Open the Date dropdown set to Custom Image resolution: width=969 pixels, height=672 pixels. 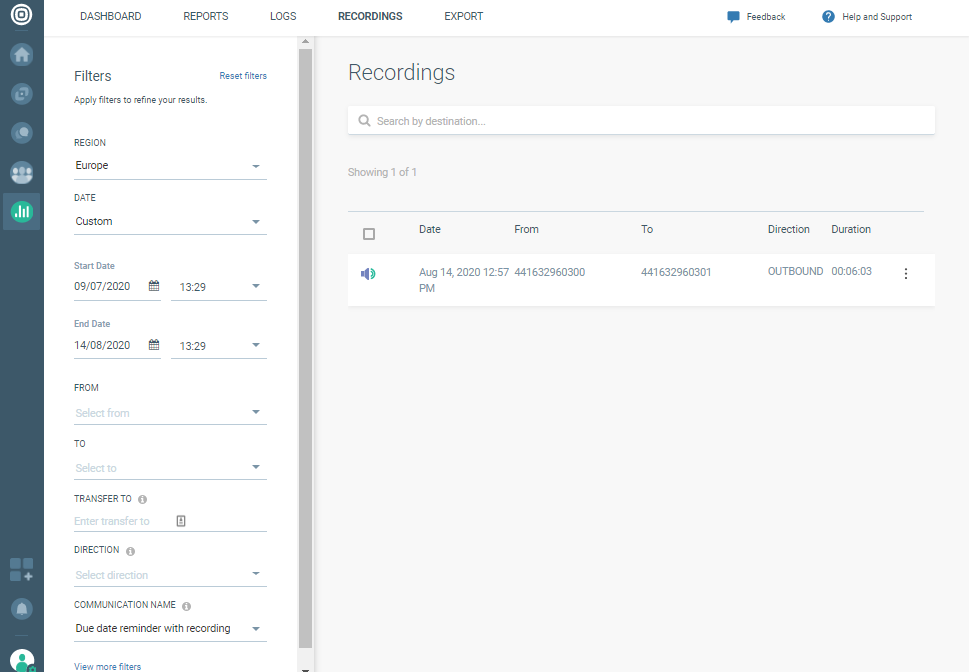(170, 222)
